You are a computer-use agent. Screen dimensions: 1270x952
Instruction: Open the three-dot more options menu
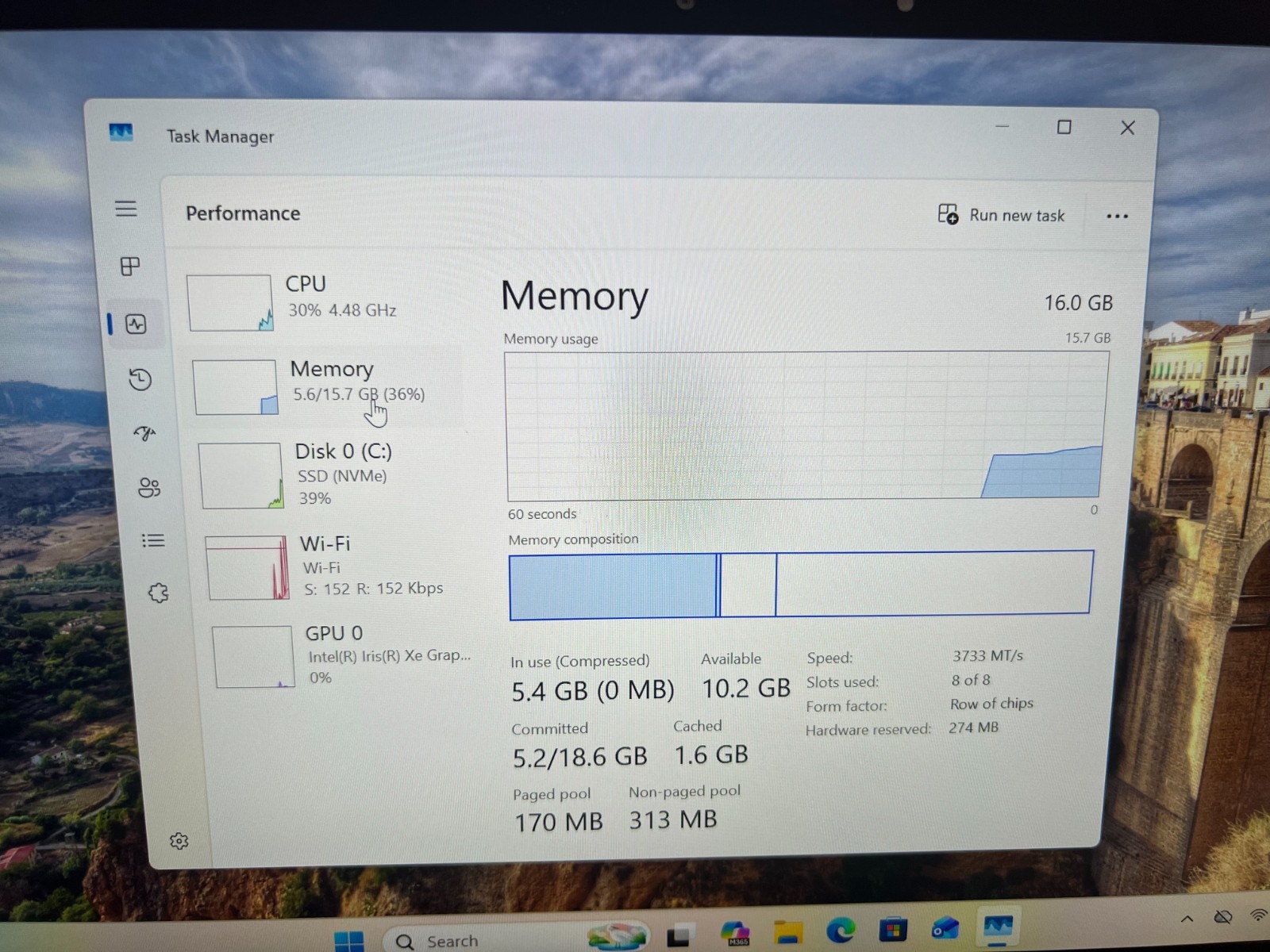click(1117, 216)
